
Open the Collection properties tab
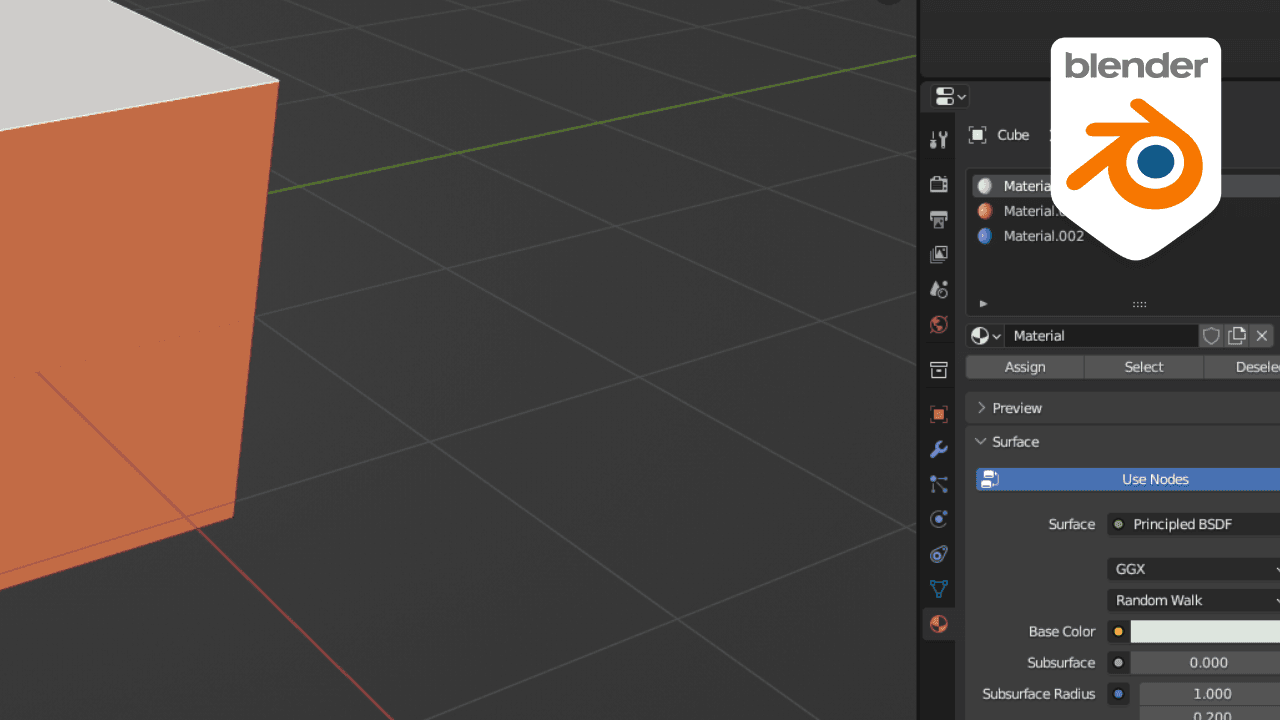click(x=938, y=370)
